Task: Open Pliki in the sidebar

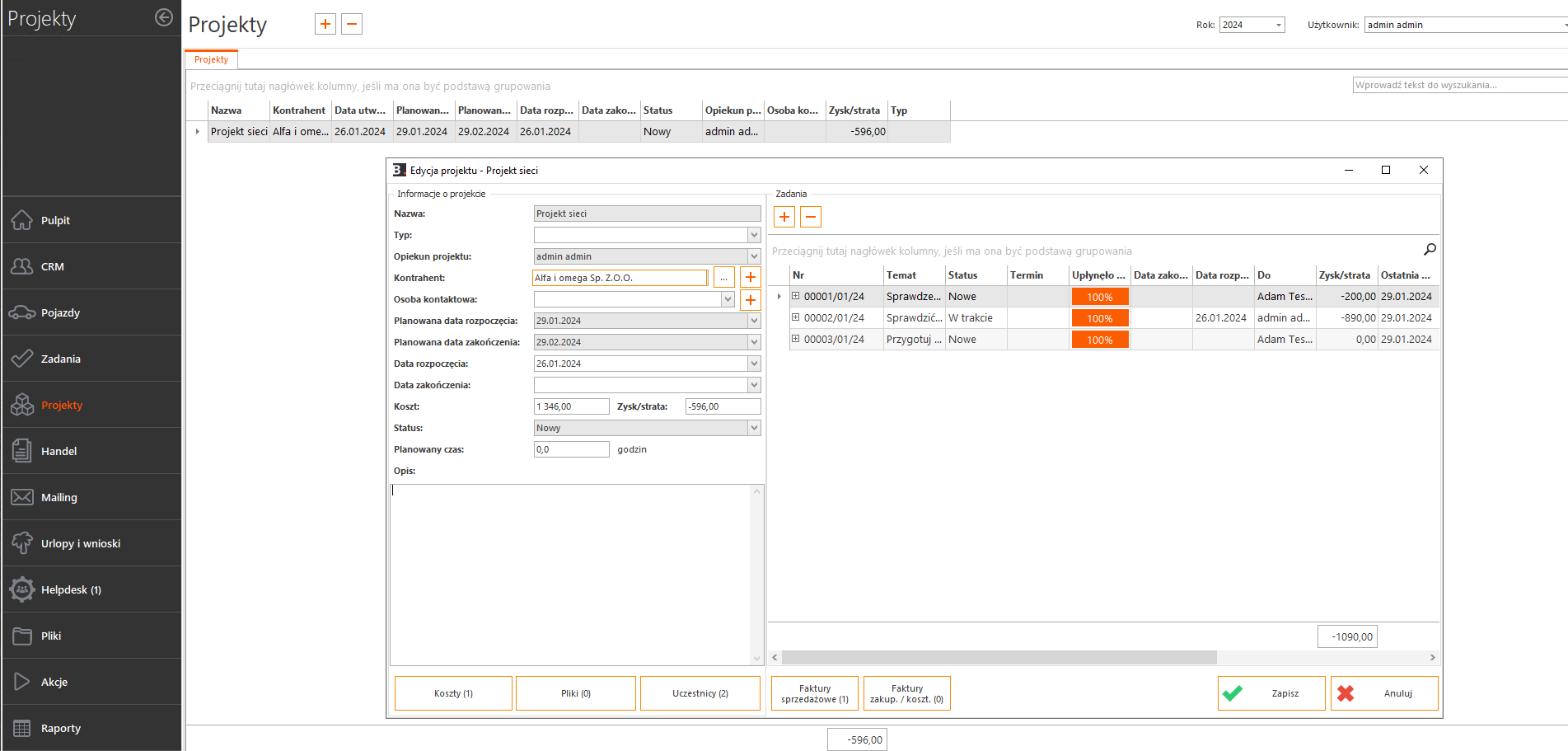Action: tap(91, 636)
